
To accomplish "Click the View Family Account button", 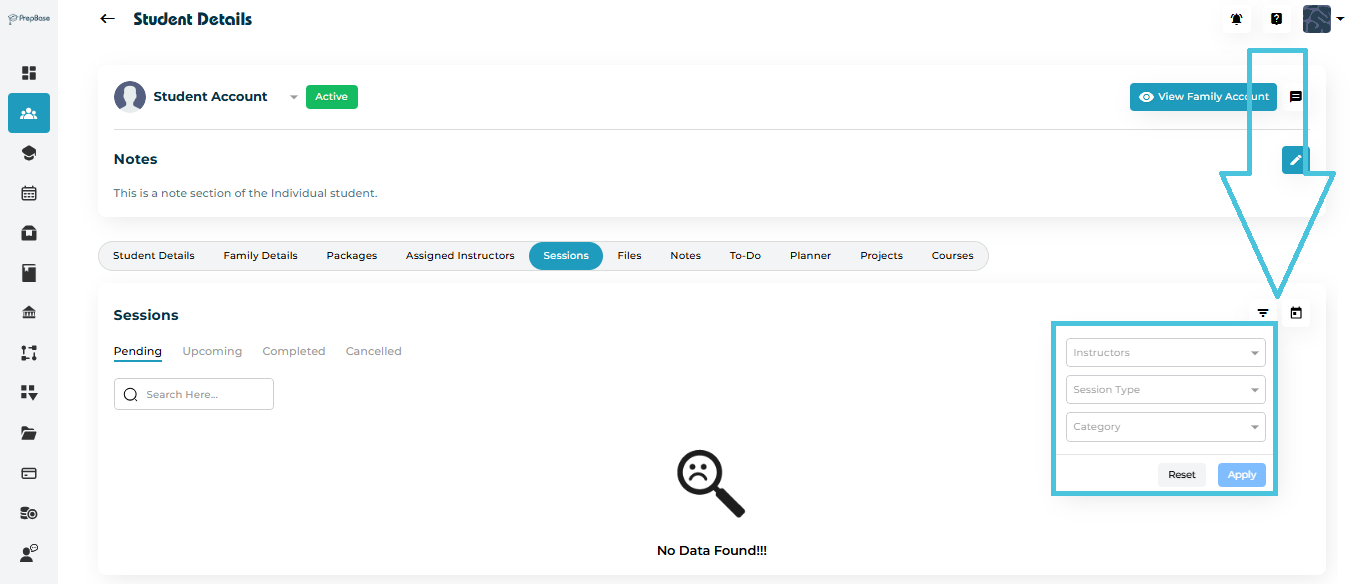I will pos(1203,97).
